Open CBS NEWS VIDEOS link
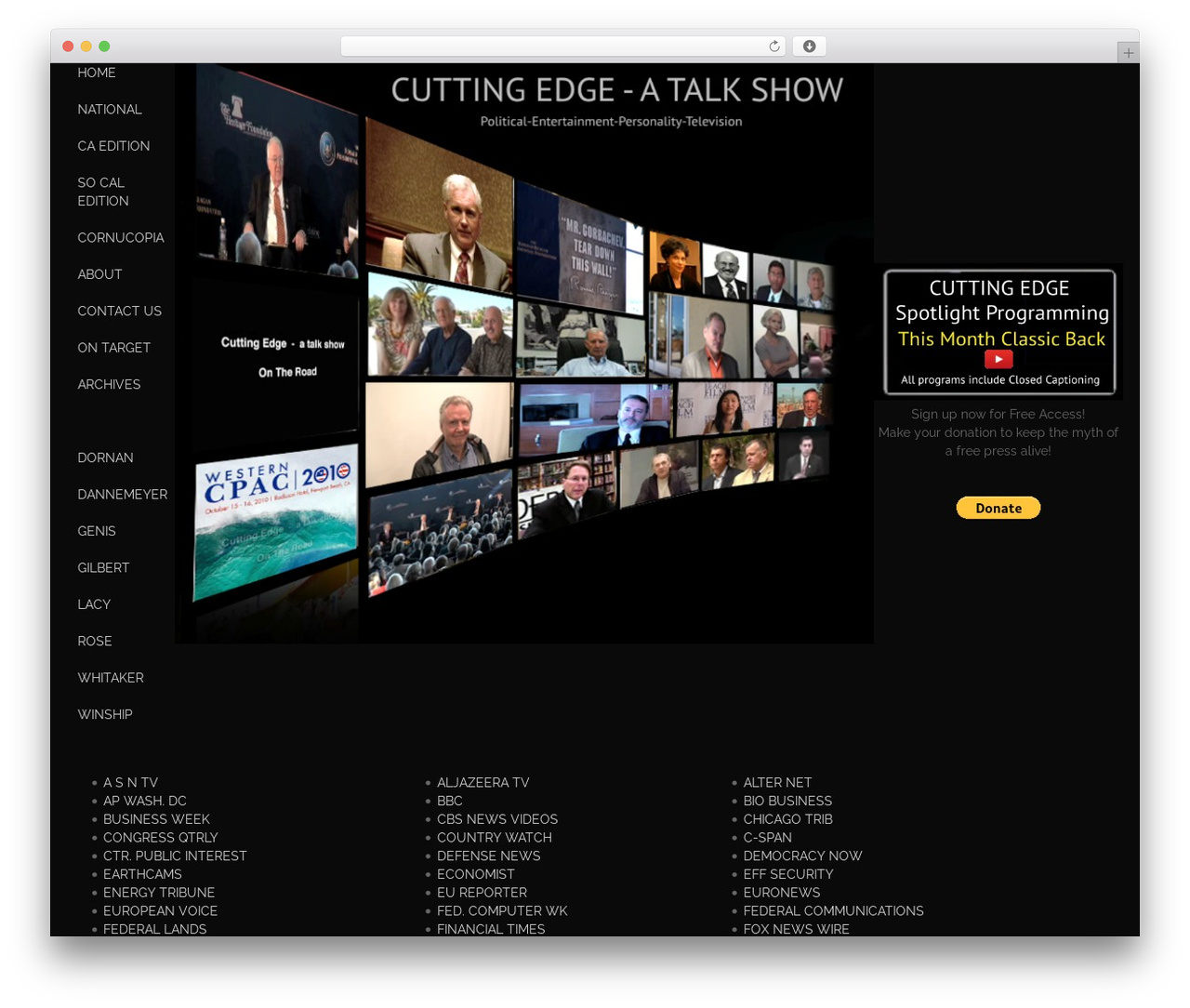 point(497,819)
